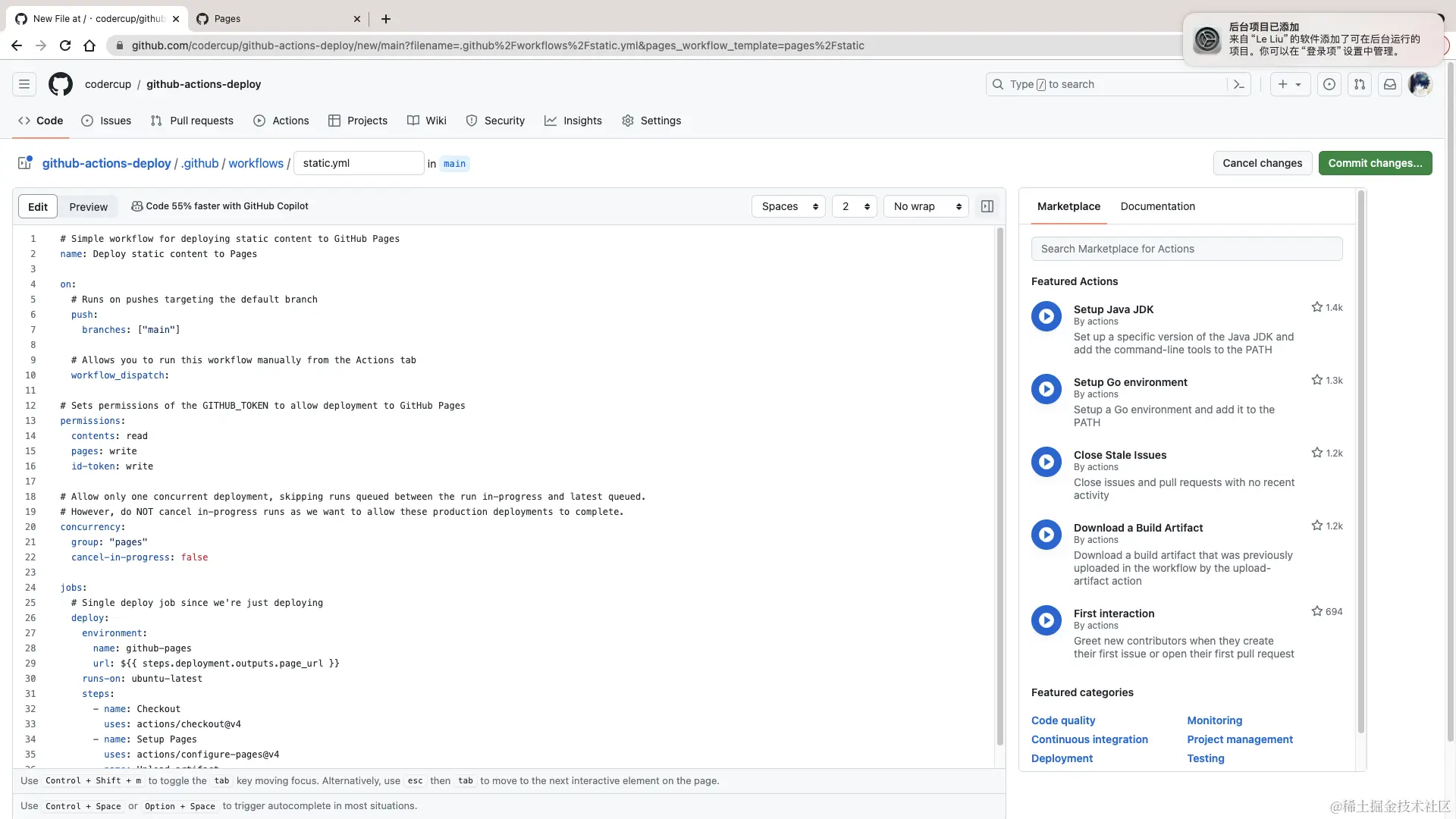Open the Projects repository tab

[x=358, y=121]
